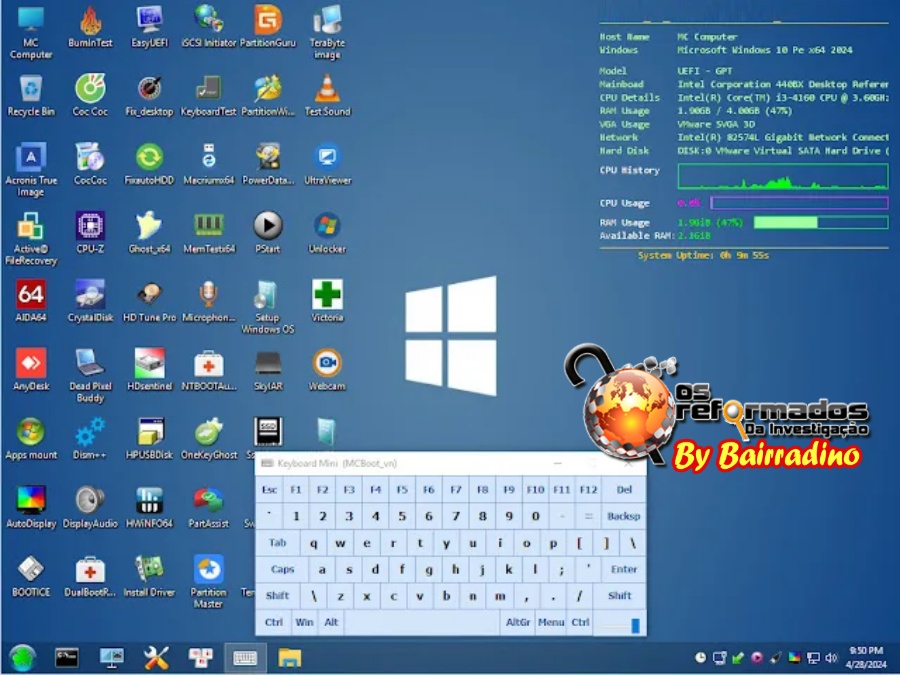This screenshot has height=675, width=900.
Task: Open the CPU-Z icon
Action: (x=90, y=233)
